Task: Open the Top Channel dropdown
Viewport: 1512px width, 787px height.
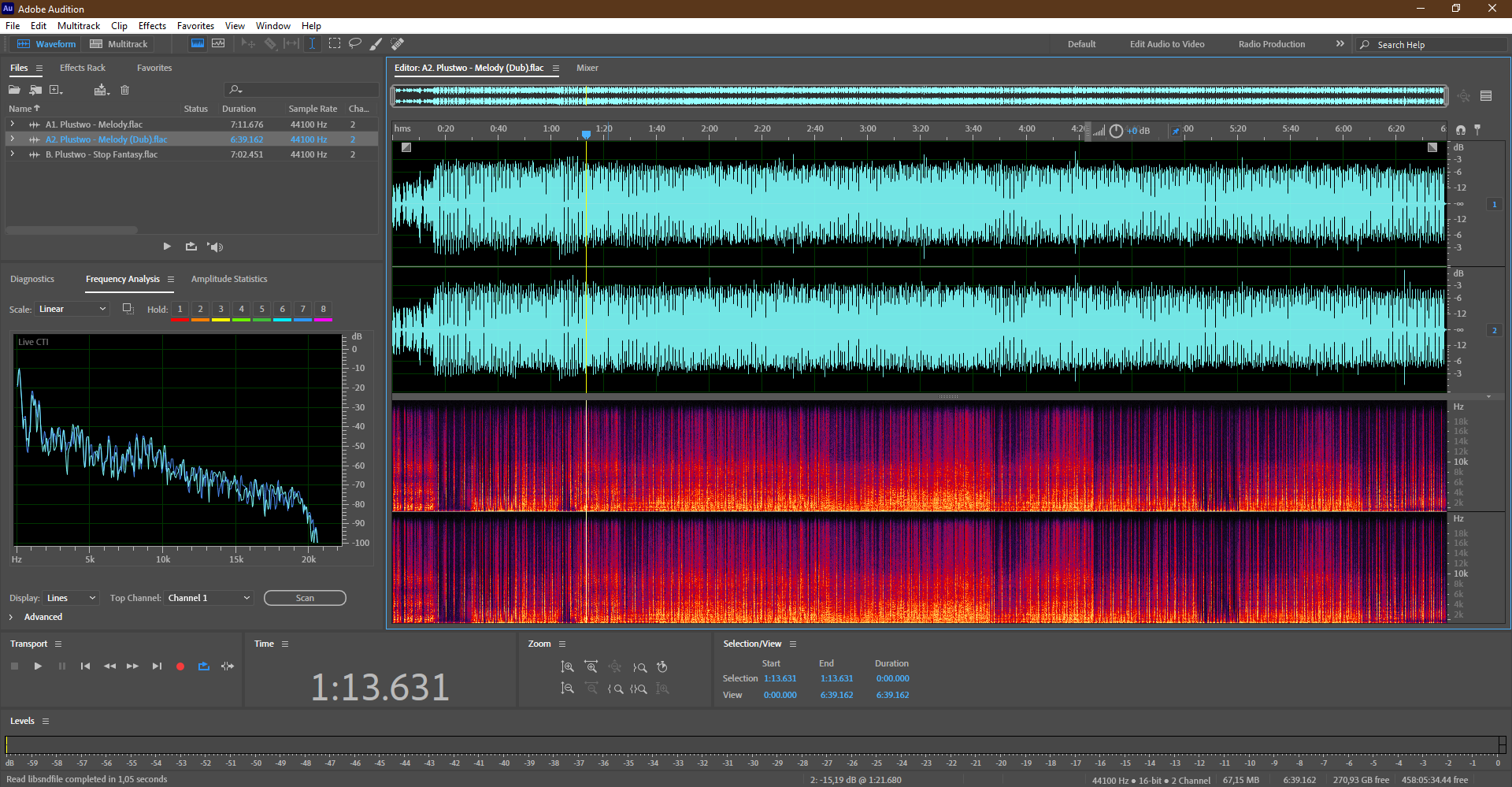Action: [x=209, y=598]
